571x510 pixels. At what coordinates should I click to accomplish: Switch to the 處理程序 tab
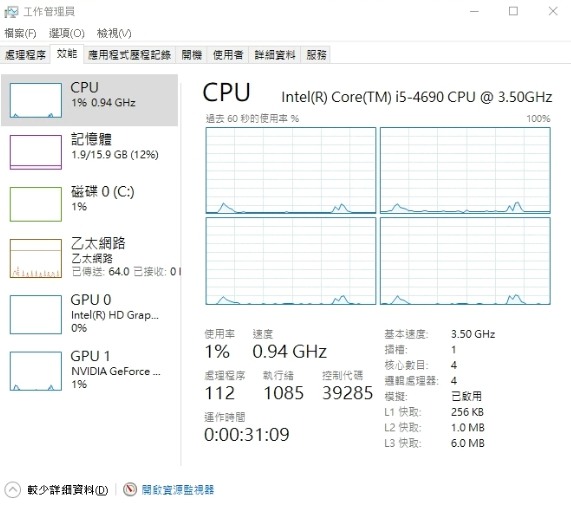point(25,55)
